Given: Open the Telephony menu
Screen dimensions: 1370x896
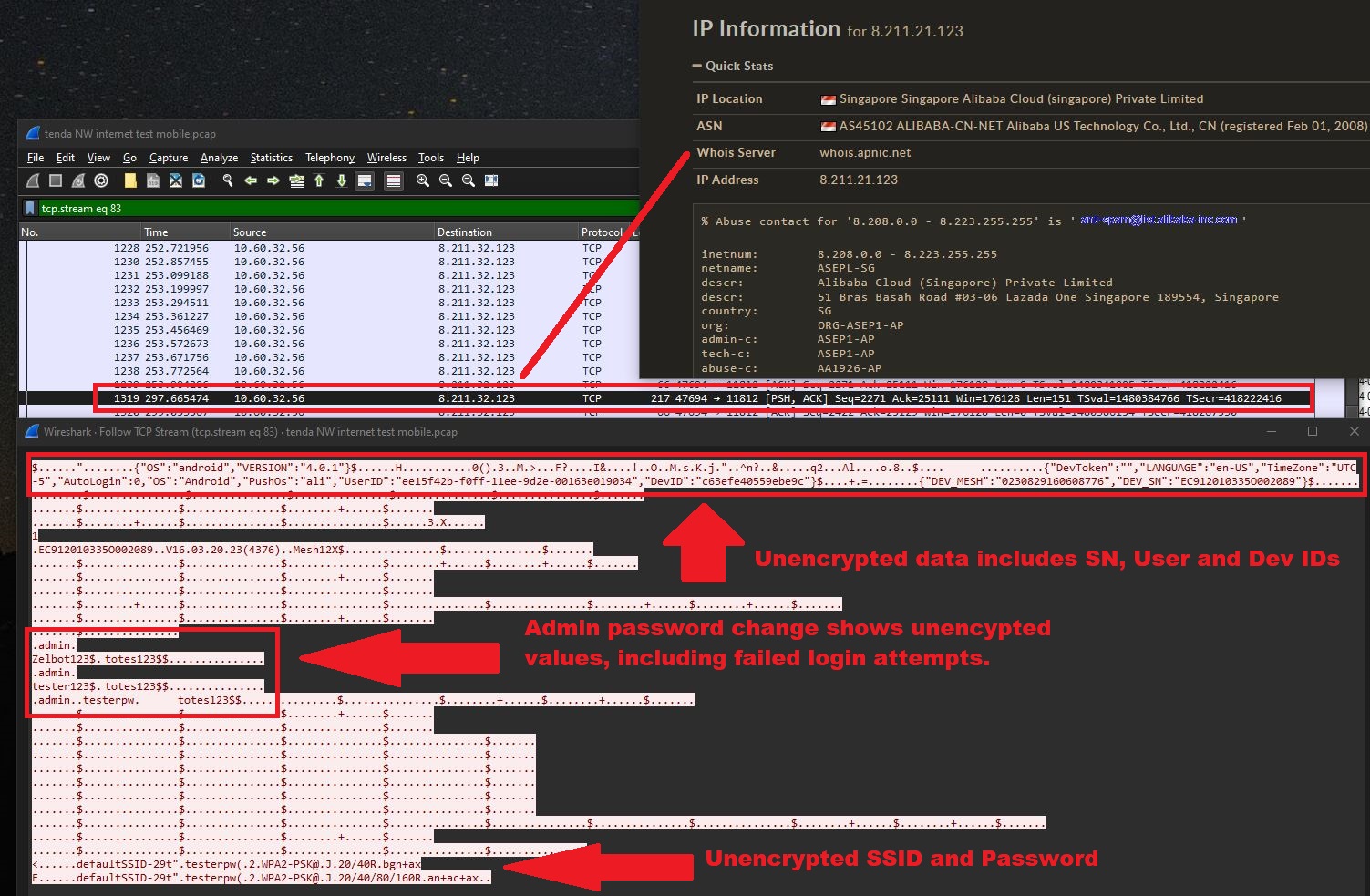Looking at the screenshot, I should pos(329,158).
